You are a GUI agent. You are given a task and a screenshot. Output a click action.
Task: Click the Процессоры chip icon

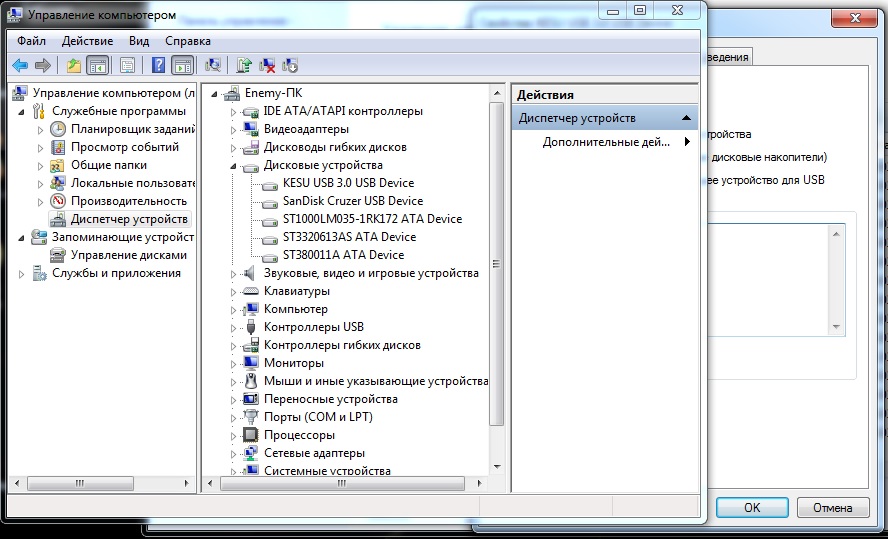tap(250, 435)
